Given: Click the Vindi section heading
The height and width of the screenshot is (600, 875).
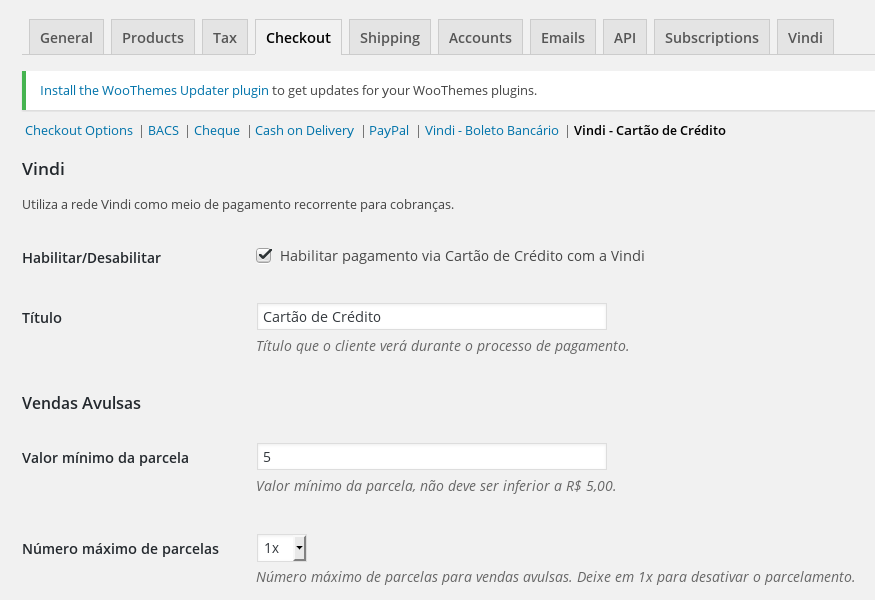Looking at the screenshot, I should [44, 169].
